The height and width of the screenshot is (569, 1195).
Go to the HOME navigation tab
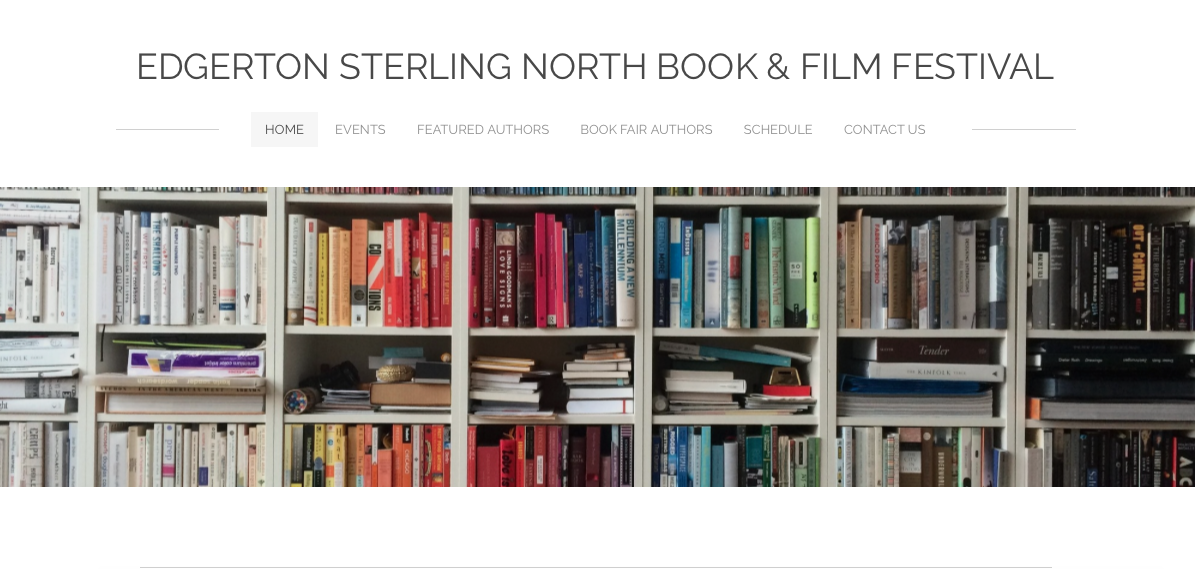pyautogui.click(x=284, y=129)
